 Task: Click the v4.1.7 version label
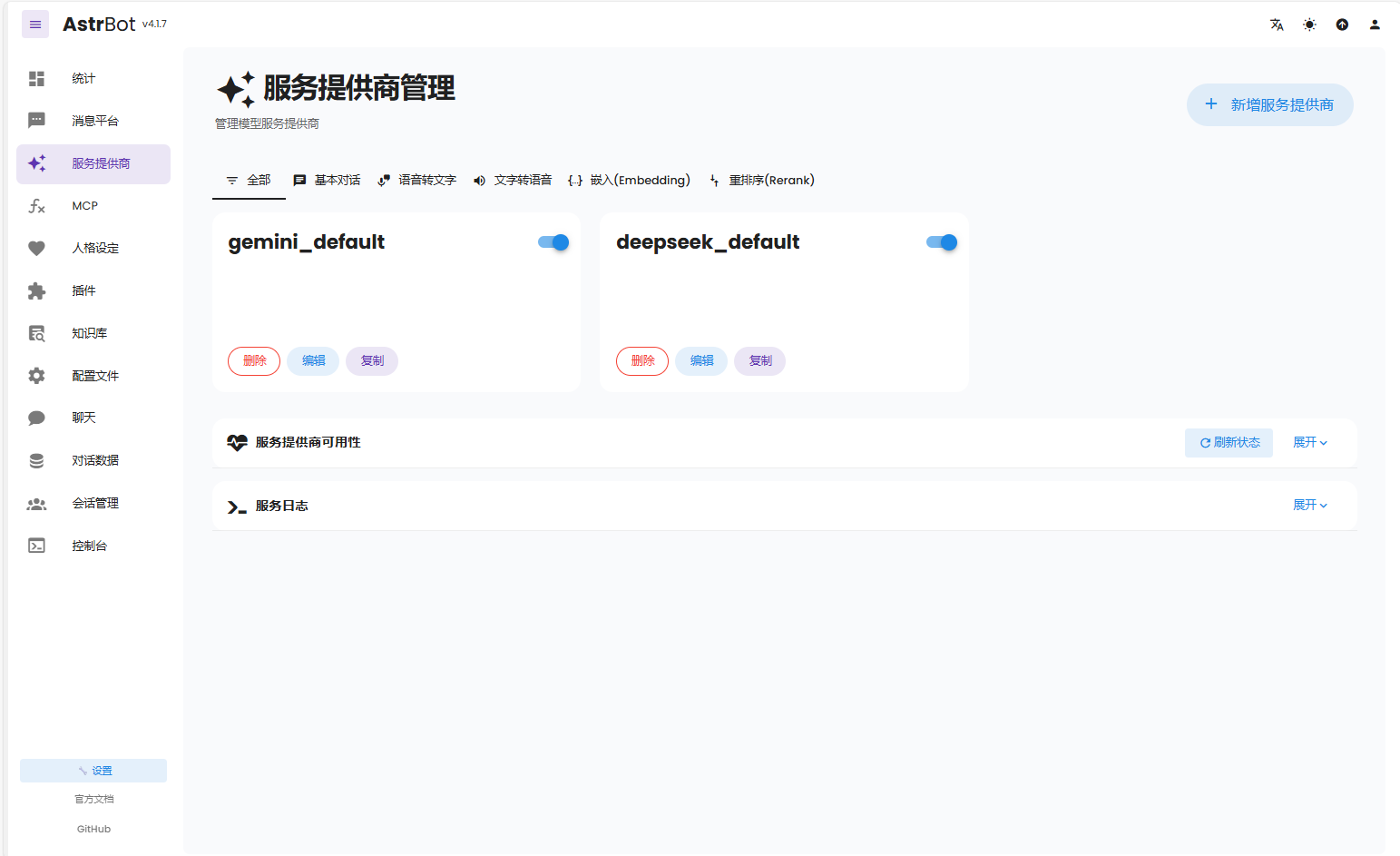(x=154, y=25)
